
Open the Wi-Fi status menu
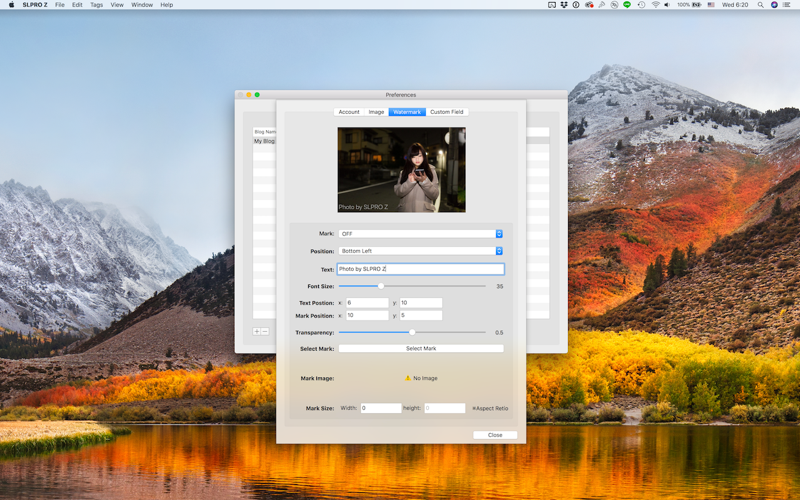(656, 5)
